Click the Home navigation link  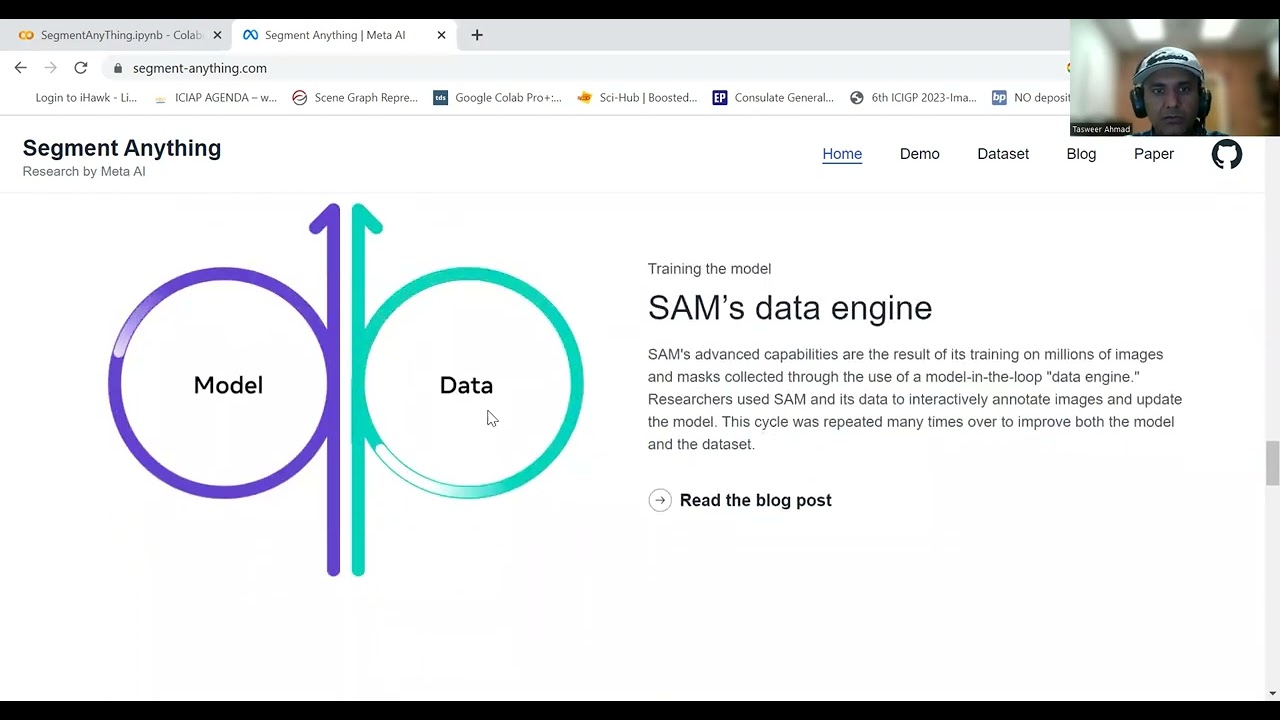(x=842, y=154)
